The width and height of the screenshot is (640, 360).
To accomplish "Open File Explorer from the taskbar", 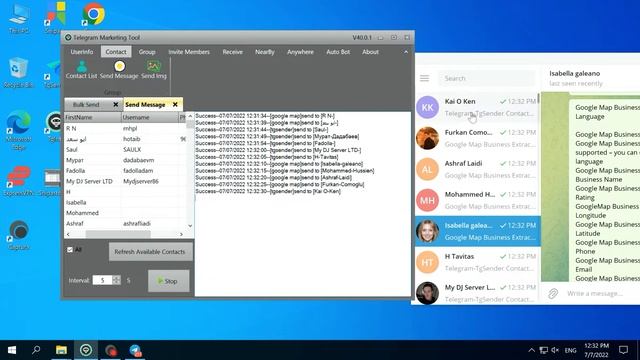I will click(x=61, y=350).
